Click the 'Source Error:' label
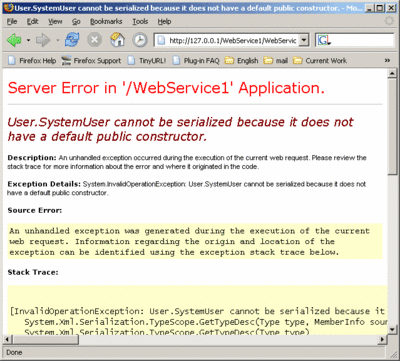The width and height of the screenshot is (400, 361). (x=35, y=210)
